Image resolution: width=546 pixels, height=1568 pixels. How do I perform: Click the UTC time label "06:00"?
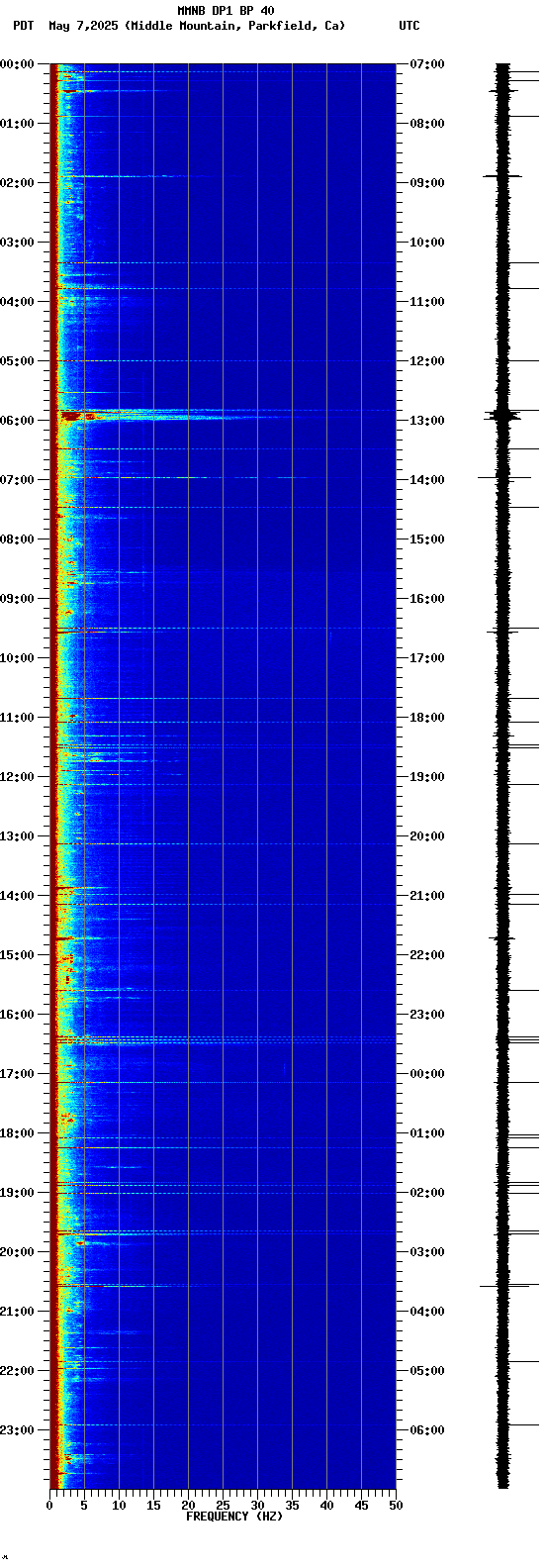[x=426, y=1430]
